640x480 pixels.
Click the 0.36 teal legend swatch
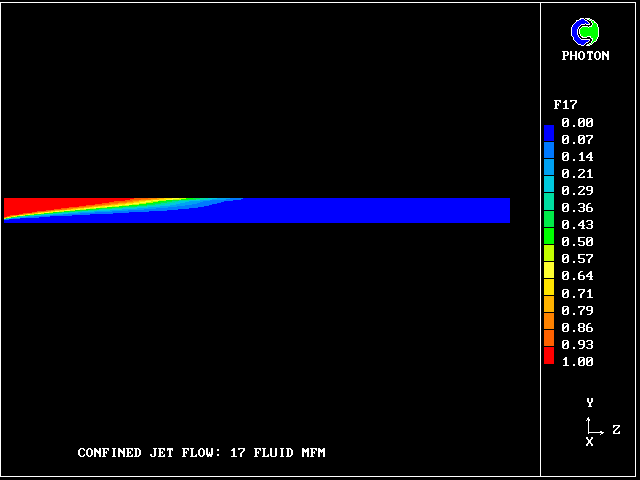click(x=549, y=207)
